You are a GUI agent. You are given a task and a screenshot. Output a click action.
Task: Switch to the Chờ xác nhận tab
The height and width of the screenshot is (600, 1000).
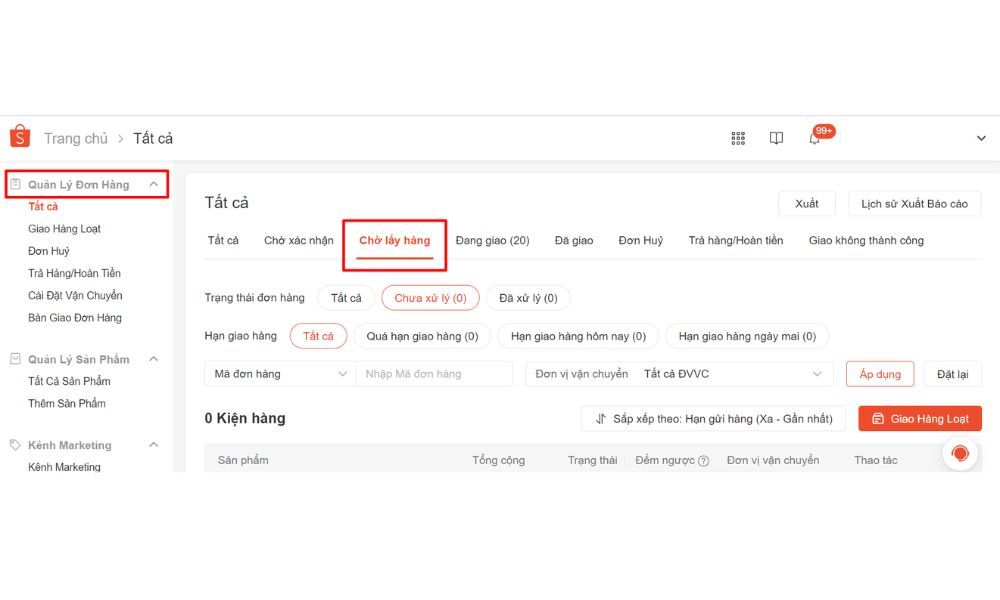298,240
